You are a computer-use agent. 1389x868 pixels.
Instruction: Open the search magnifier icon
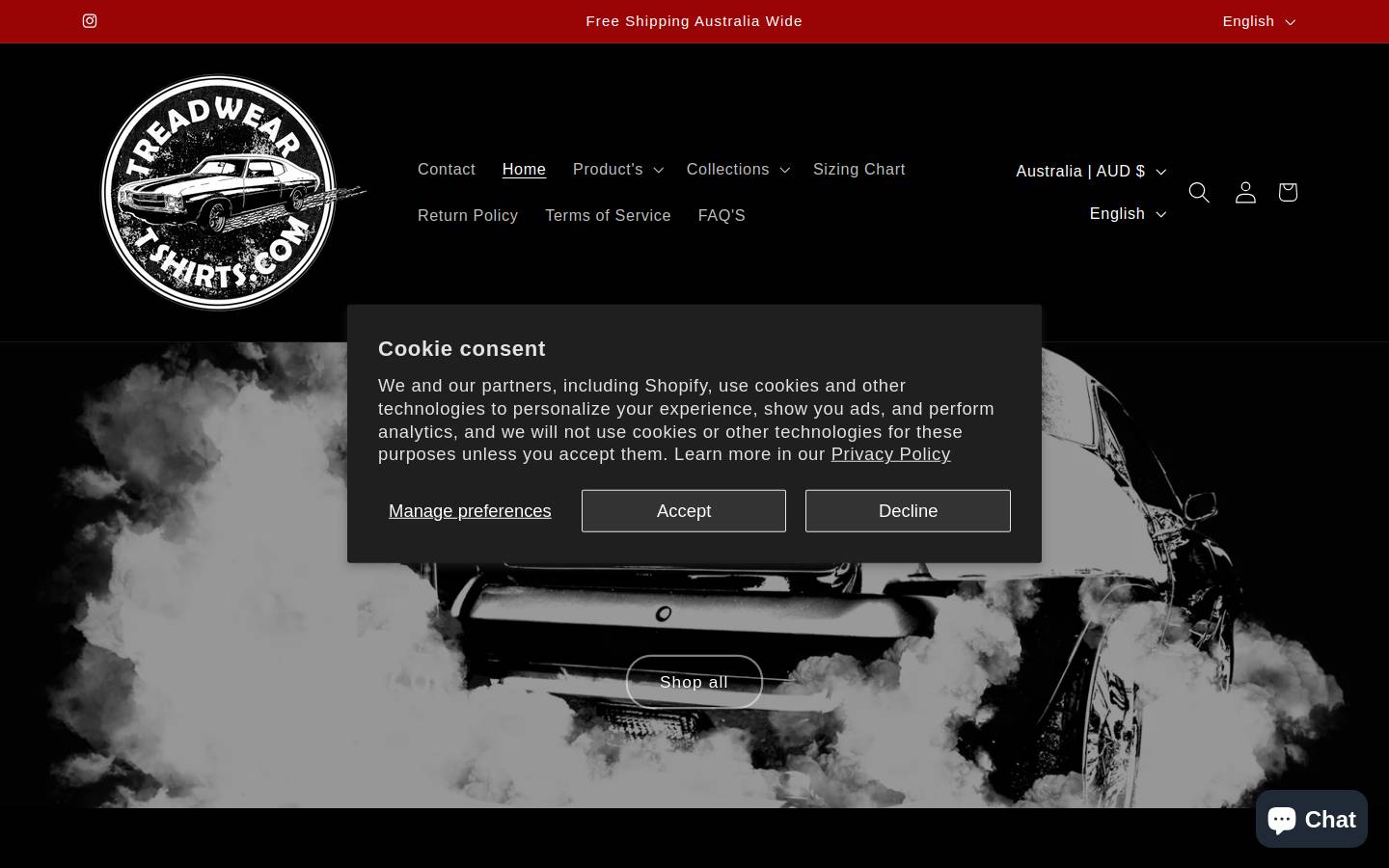1199,192
